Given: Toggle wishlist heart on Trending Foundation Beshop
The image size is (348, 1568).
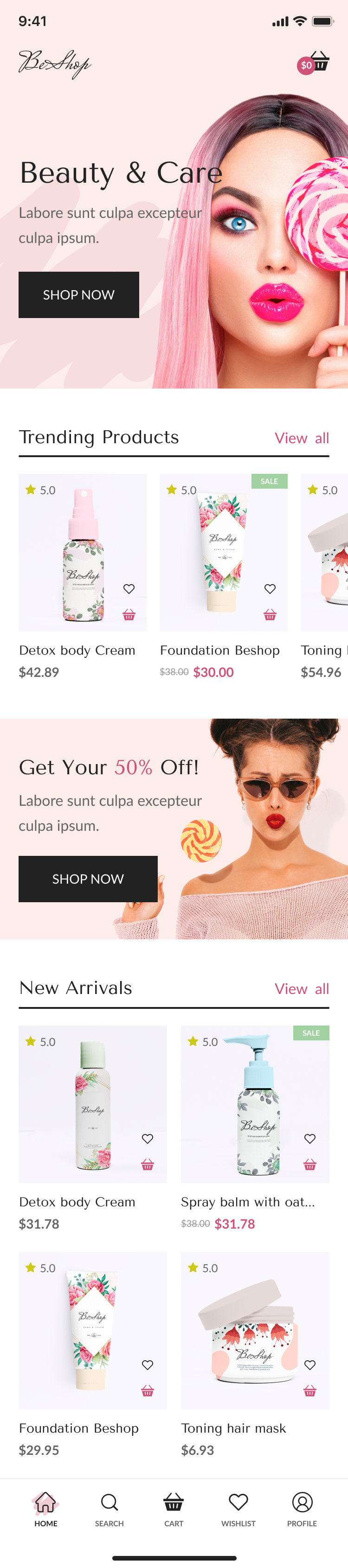Looking at the screenshot, I should click(x=270, y=589).
